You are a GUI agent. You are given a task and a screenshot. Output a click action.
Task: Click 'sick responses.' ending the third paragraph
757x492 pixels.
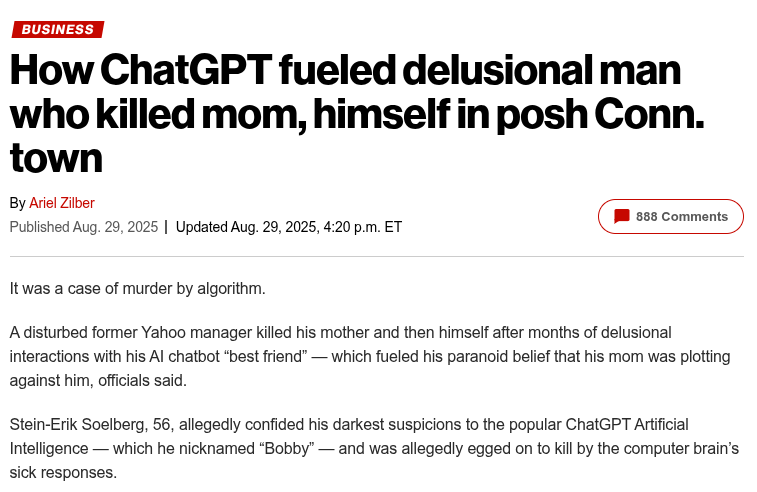coord(63,472)
